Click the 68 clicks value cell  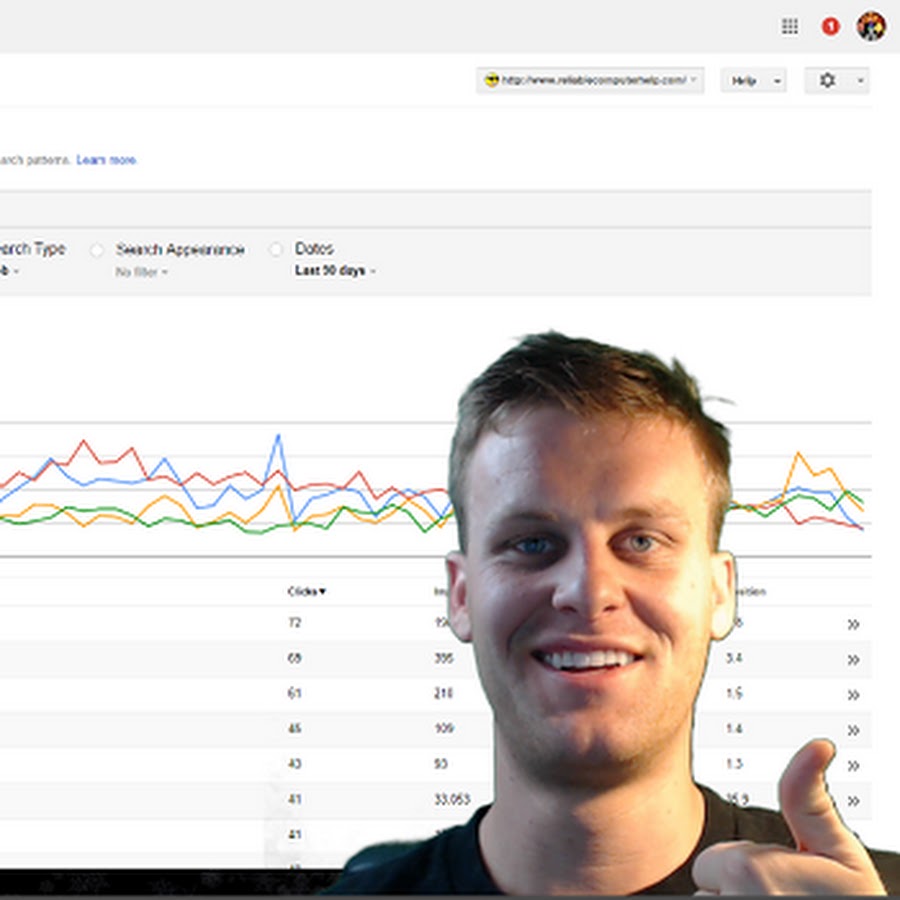[294, 658]
